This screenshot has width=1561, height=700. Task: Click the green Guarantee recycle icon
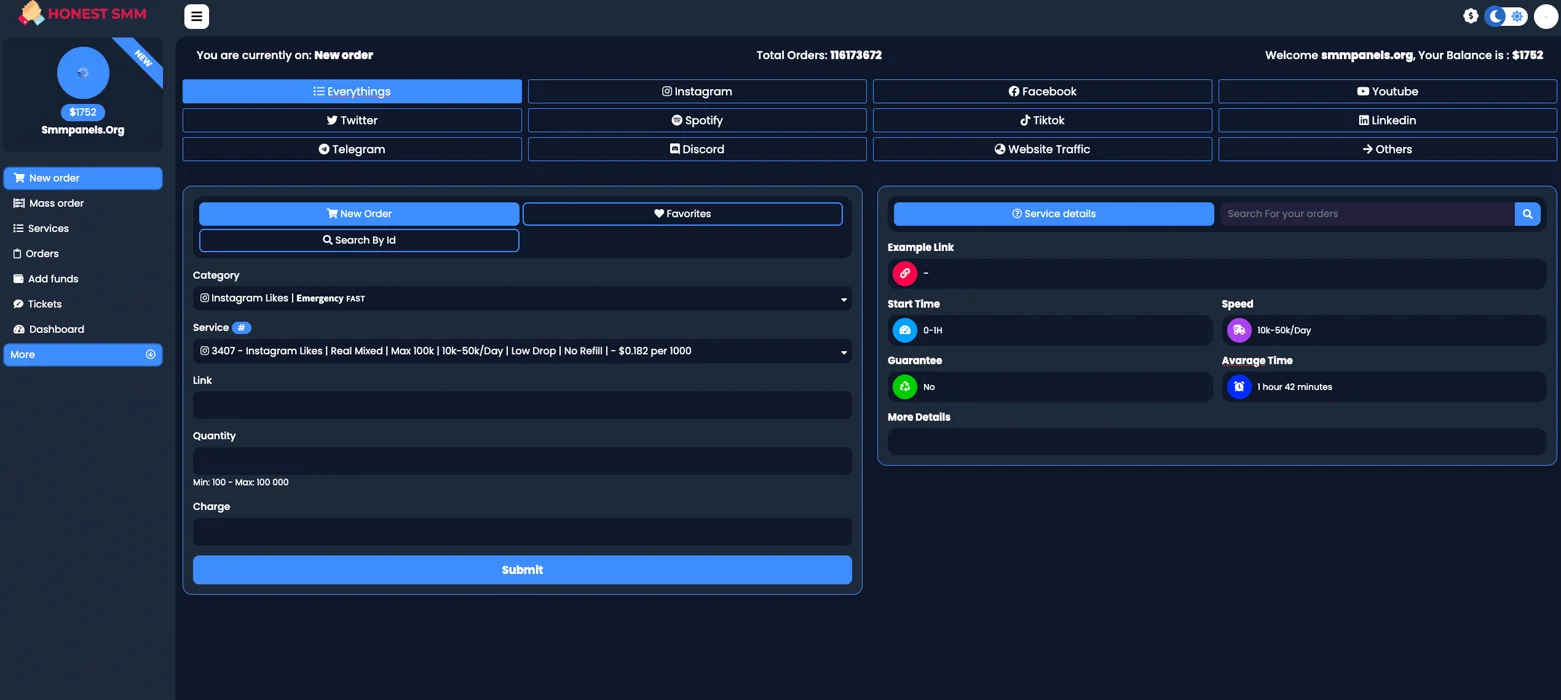904,387
